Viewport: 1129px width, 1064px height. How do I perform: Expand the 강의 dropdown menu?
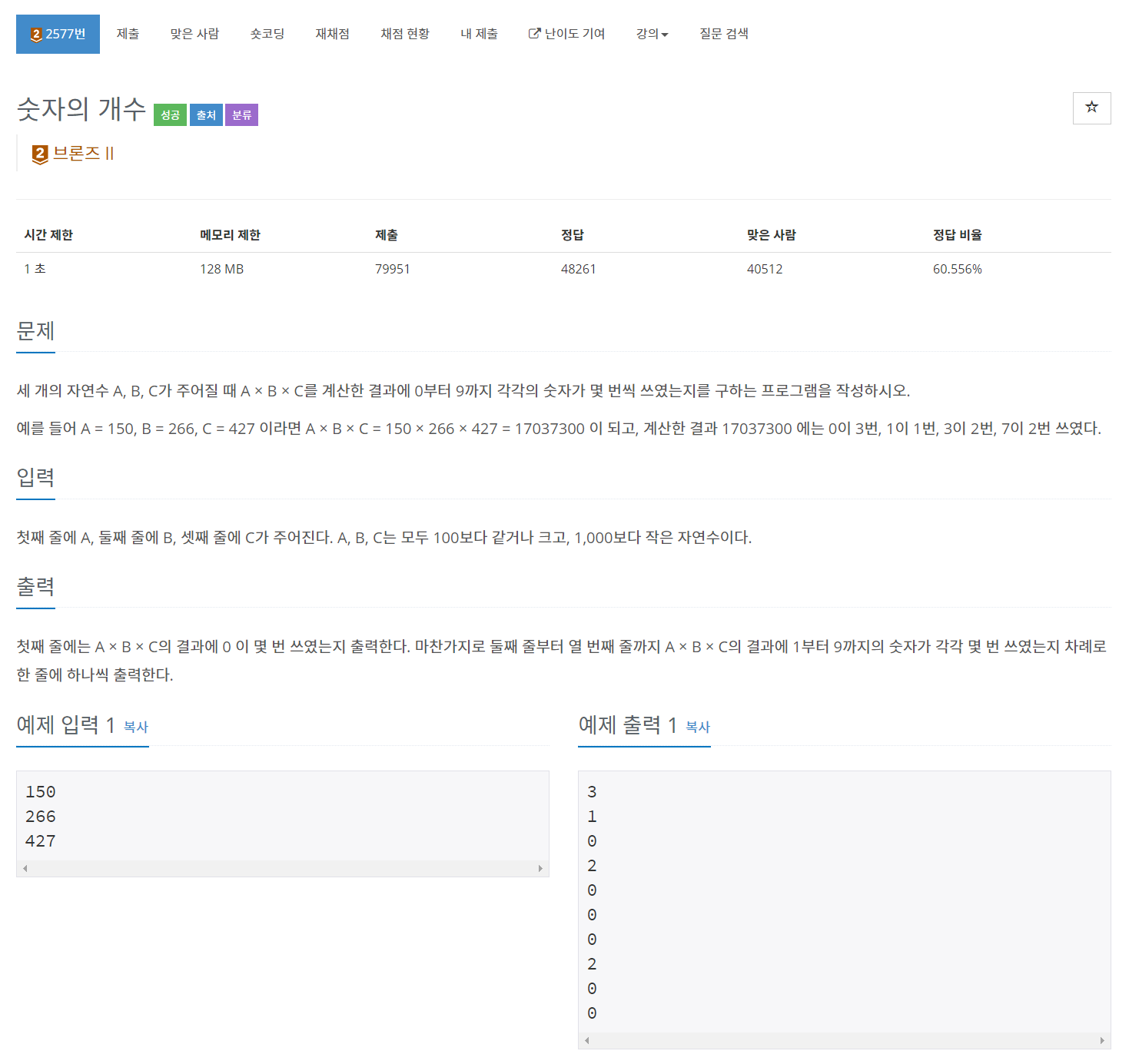click(x=652, y=34)
